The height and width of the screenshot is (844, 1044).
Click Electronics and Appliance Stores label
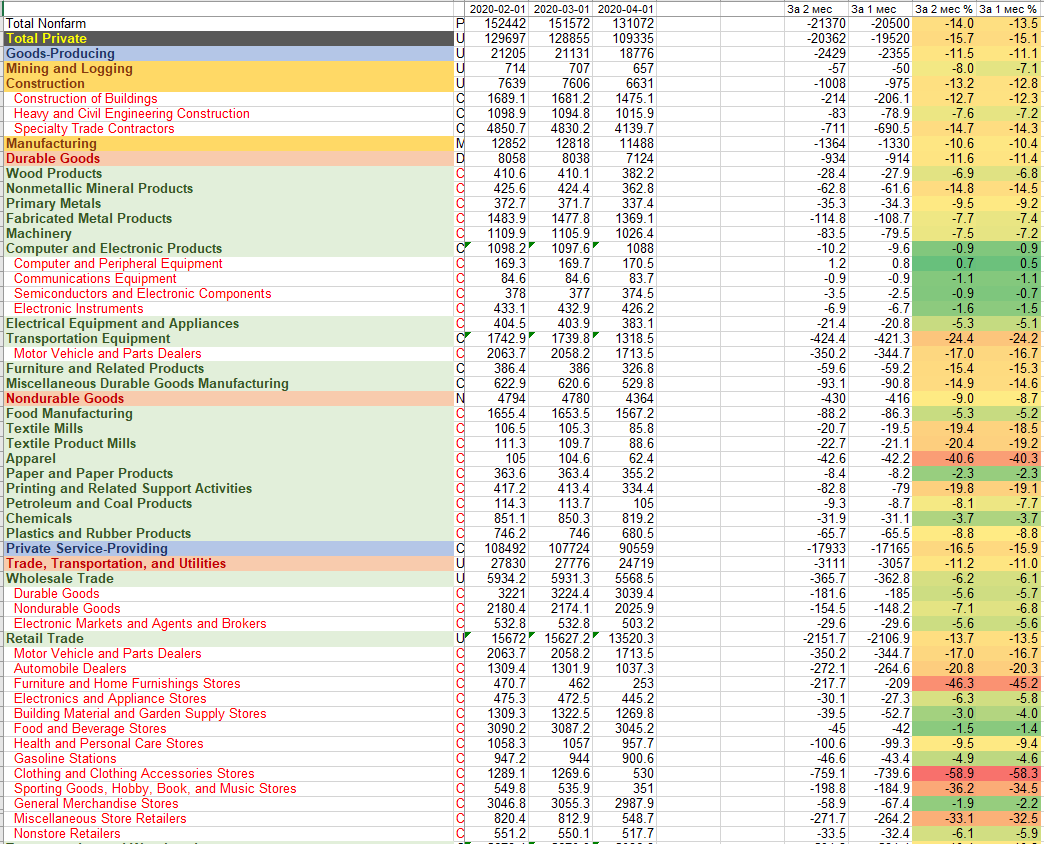(x=110, y=698)
